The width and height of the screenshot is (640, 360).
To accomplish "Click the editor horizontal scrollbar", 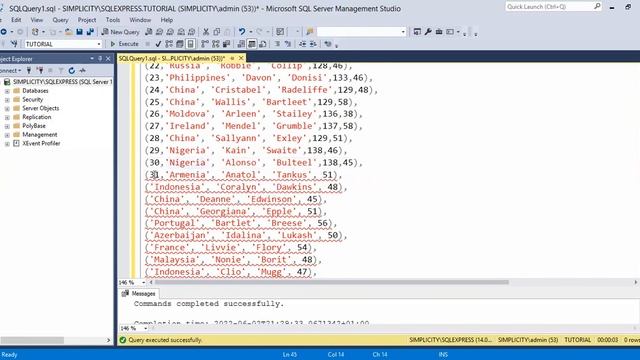I will [332, 282].
